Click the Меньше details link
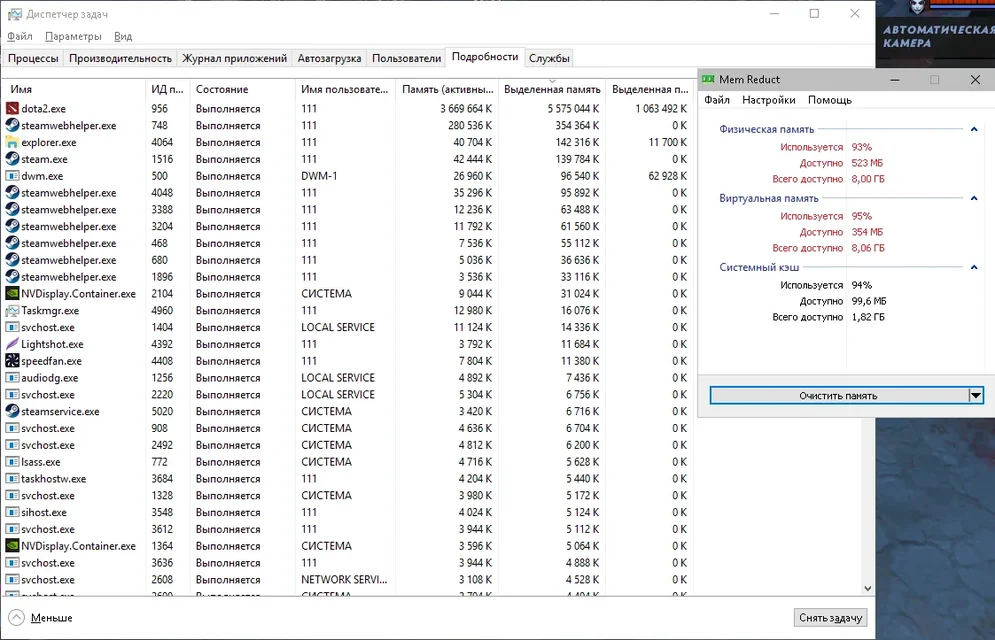This screenshot has height=640, width=995. pyautogui.click(x=51, y=618)
